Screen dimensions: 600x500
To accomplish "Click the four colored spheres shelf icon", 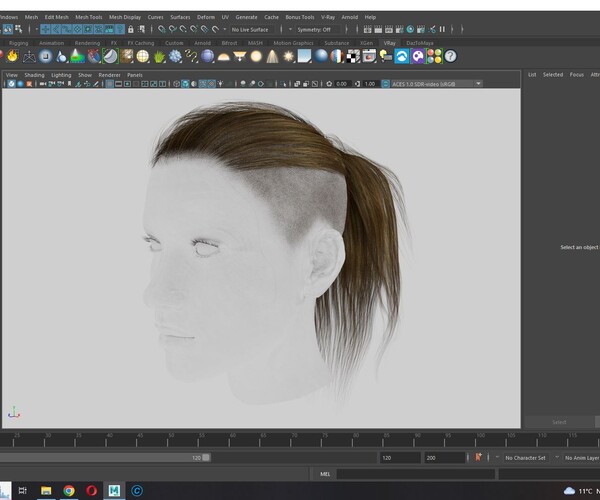I will [434, 56].
